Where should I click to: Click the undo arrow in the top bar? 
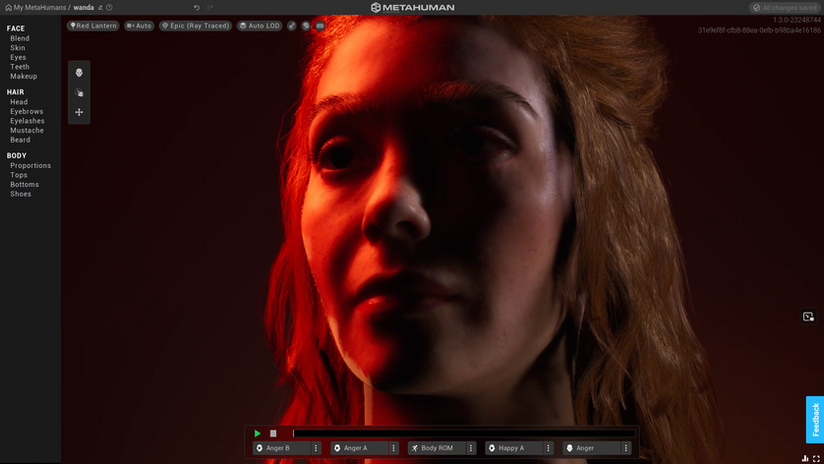click(x=197, y=7)
